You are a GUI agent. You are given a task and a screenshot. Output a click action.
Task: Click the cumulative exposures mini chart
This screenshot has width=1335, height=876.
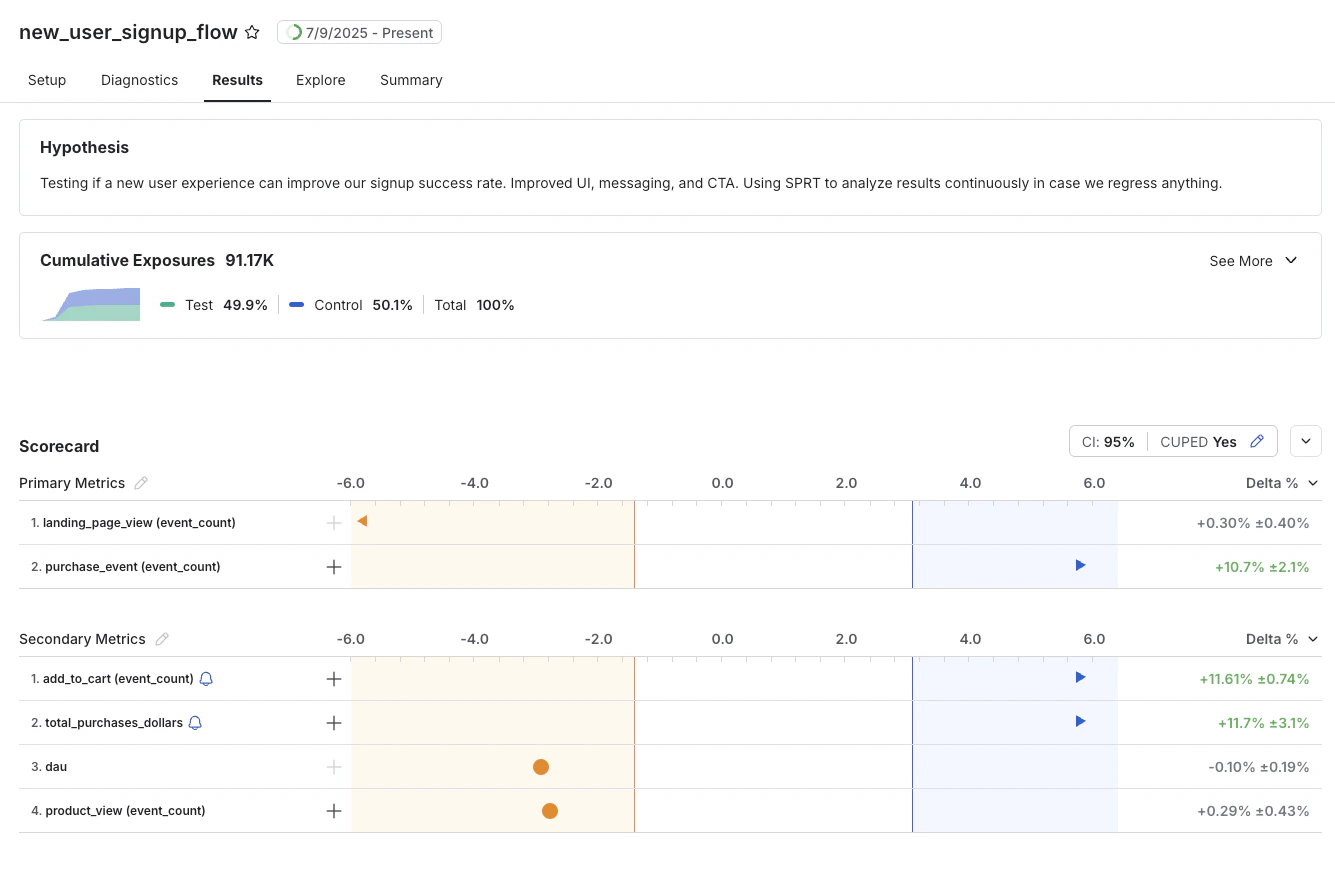pos(90,302)
